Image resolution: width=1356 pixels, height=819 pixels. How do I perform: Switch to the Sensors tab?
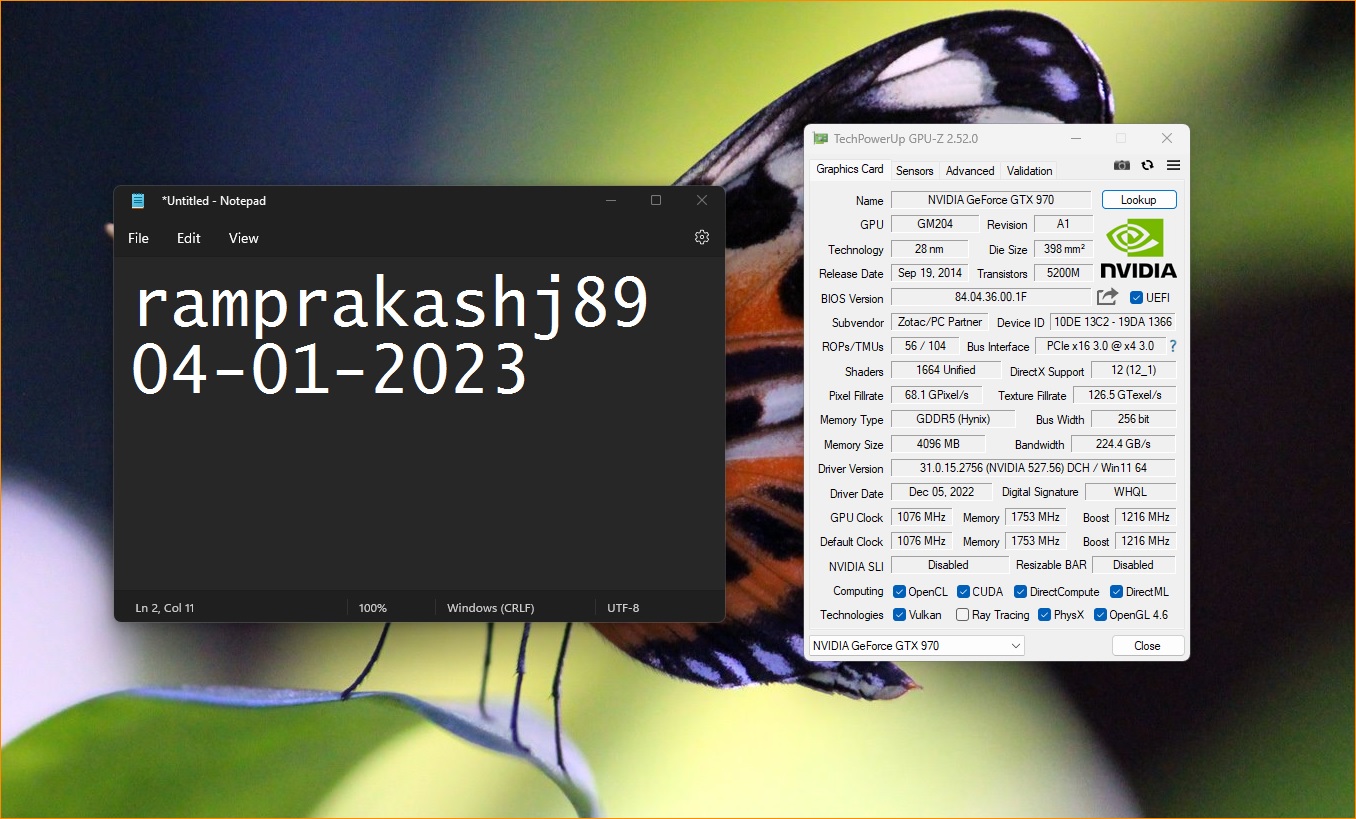pos(914,171)
